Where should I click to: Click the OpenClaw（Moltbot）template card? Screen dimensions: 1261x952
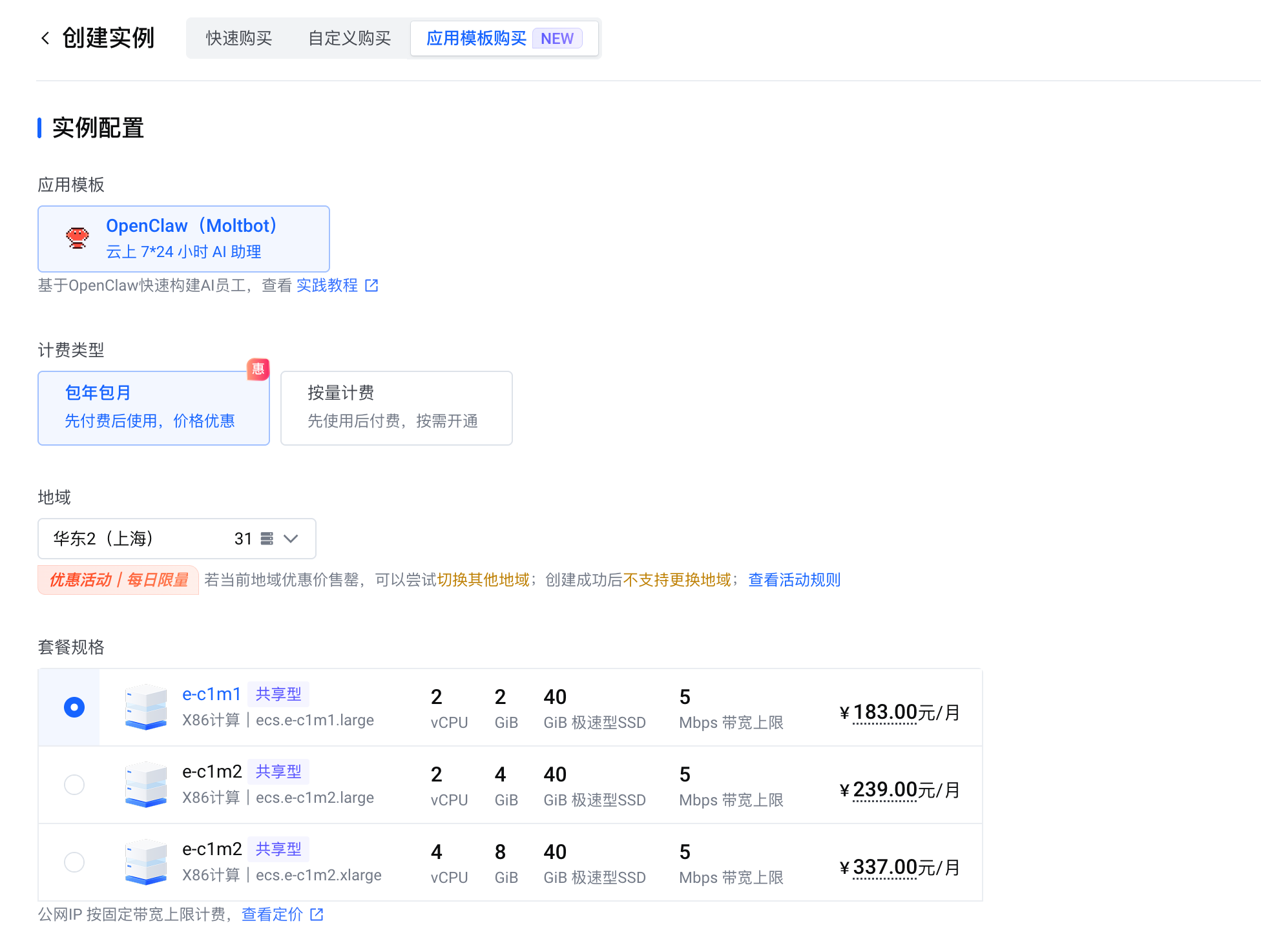(x=183, y=238)
